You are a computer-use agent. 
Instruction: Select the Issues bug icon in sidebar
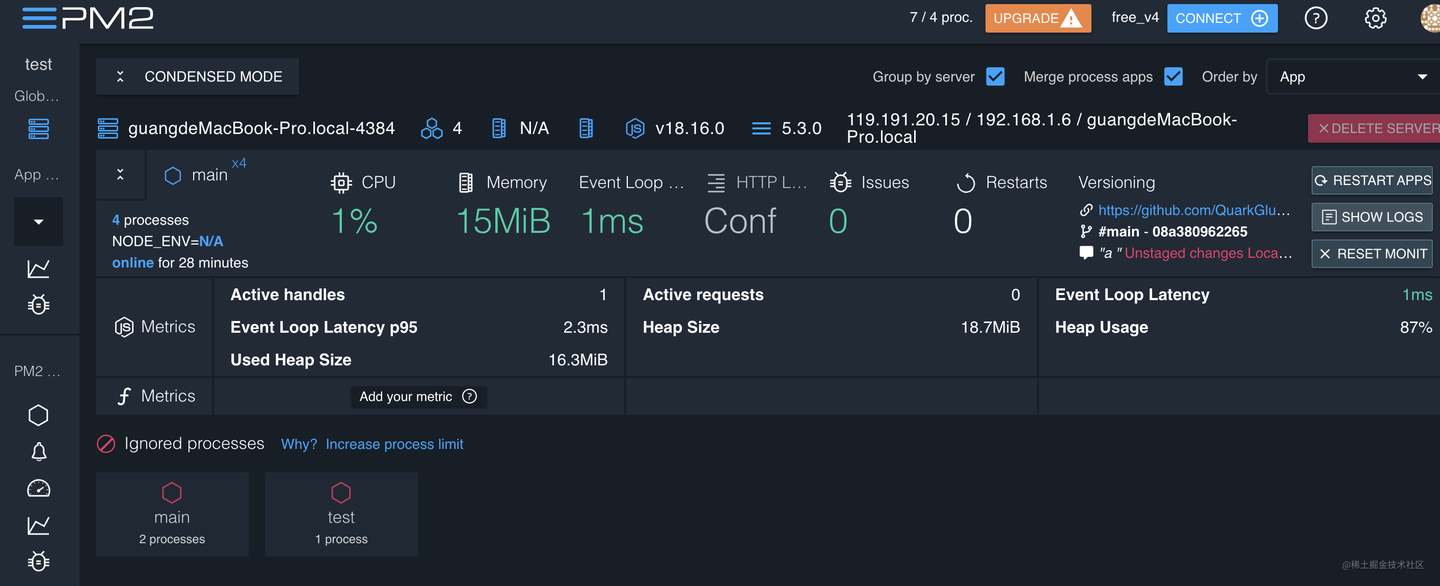point(38,304)
